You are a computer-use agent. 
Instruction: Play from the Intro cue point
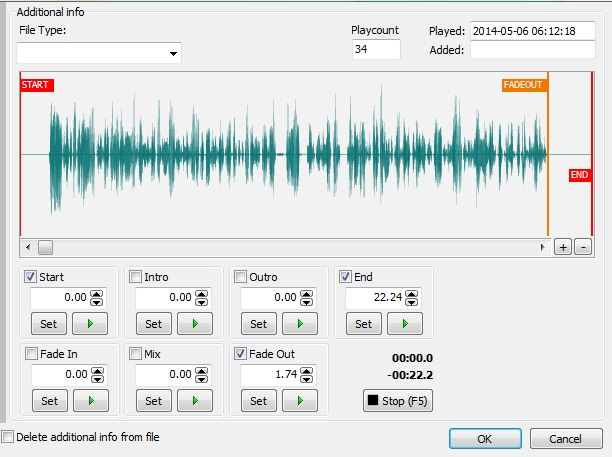point(195,324)
